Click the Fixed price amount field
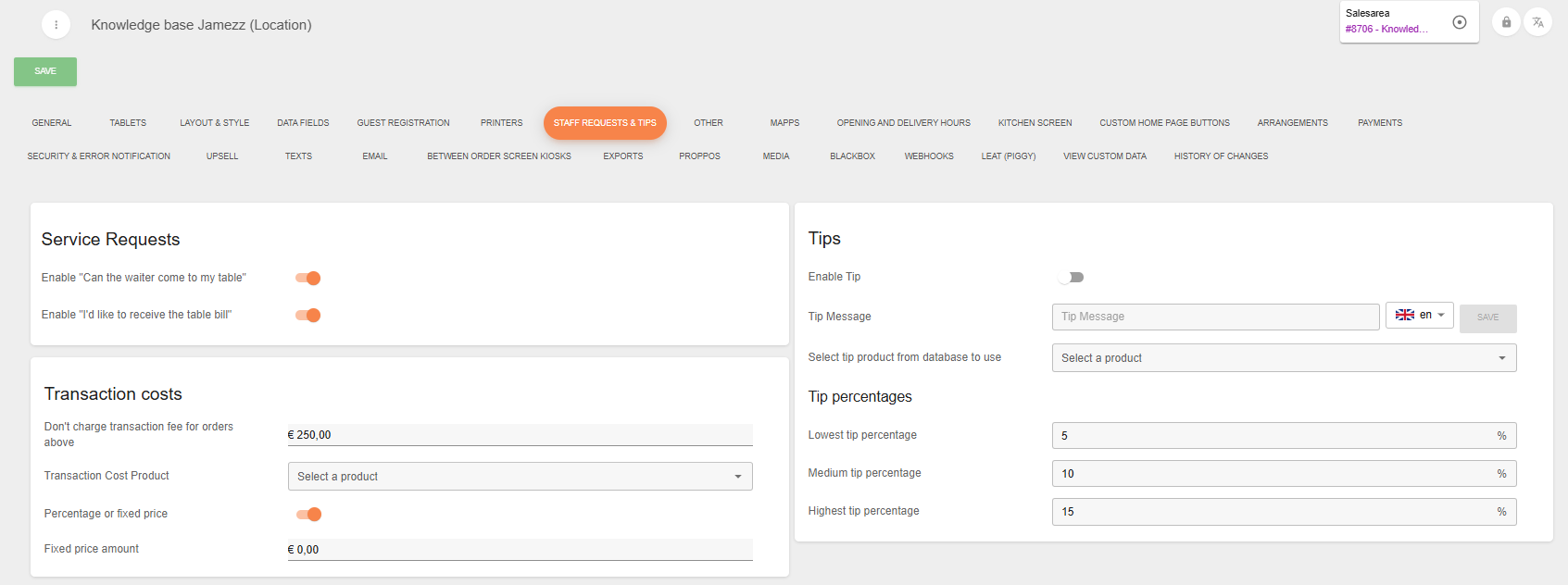Screen dimensions: 1568x585 pyautogui.click(x=520, y=550)
